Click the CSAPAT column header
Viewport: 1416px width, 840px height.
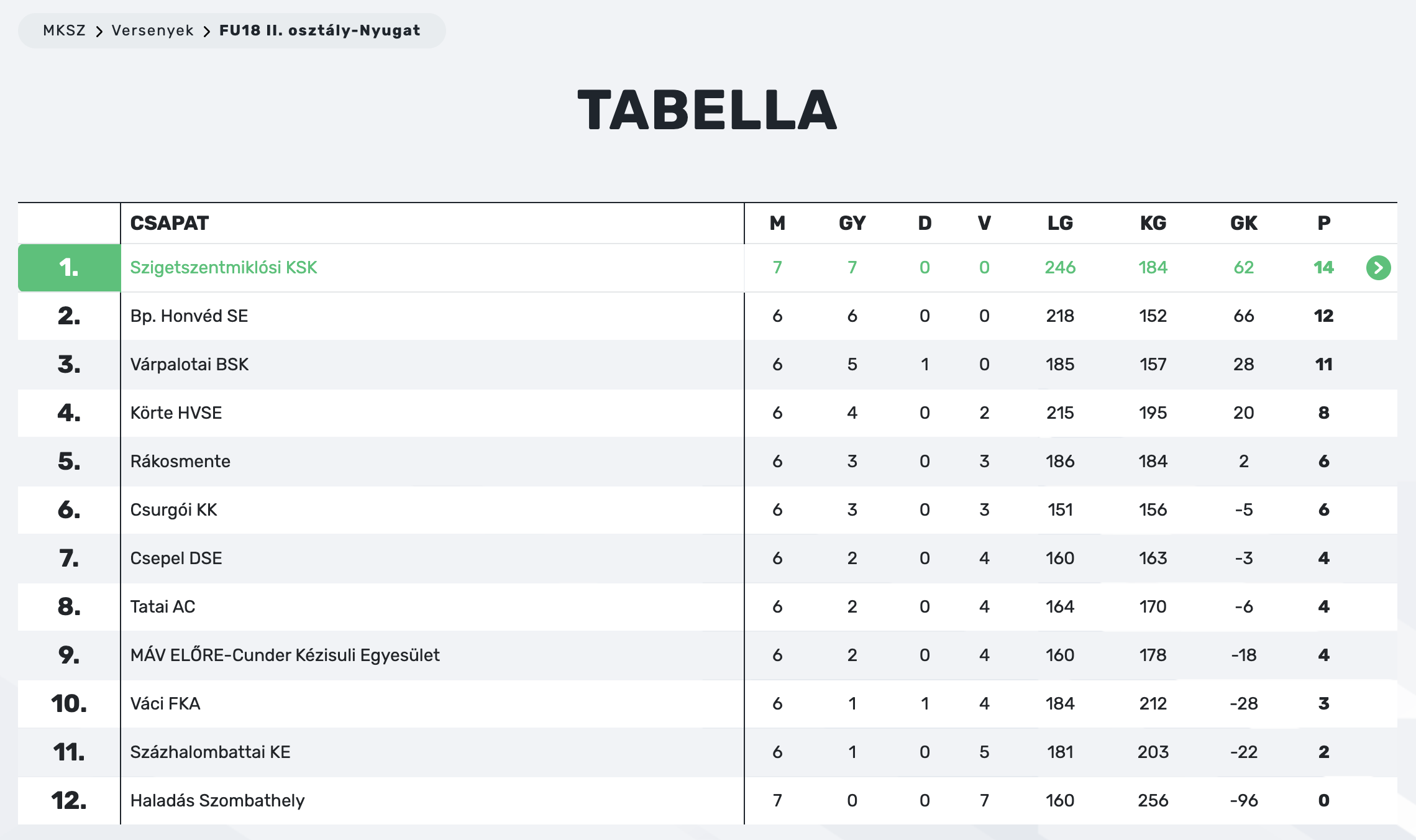(x=169, y=223)
